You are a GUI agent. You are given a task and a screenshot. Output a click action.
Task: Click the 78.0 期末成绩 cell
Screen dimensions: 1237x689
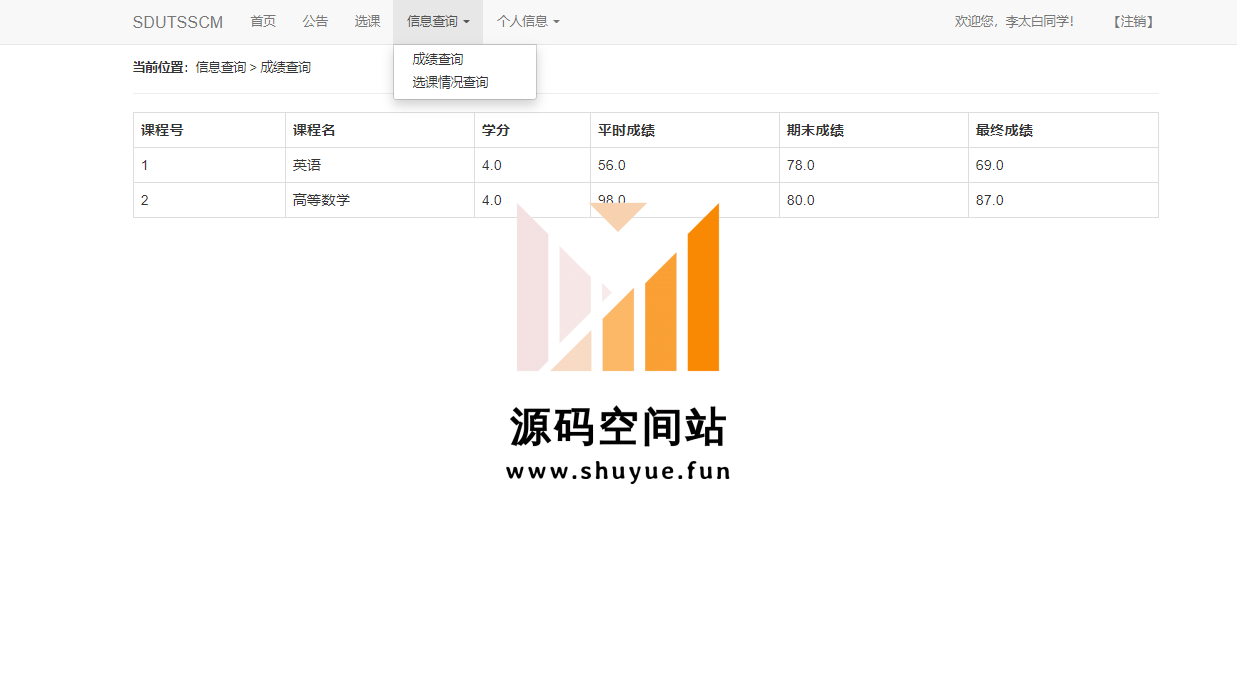(874, 165)
